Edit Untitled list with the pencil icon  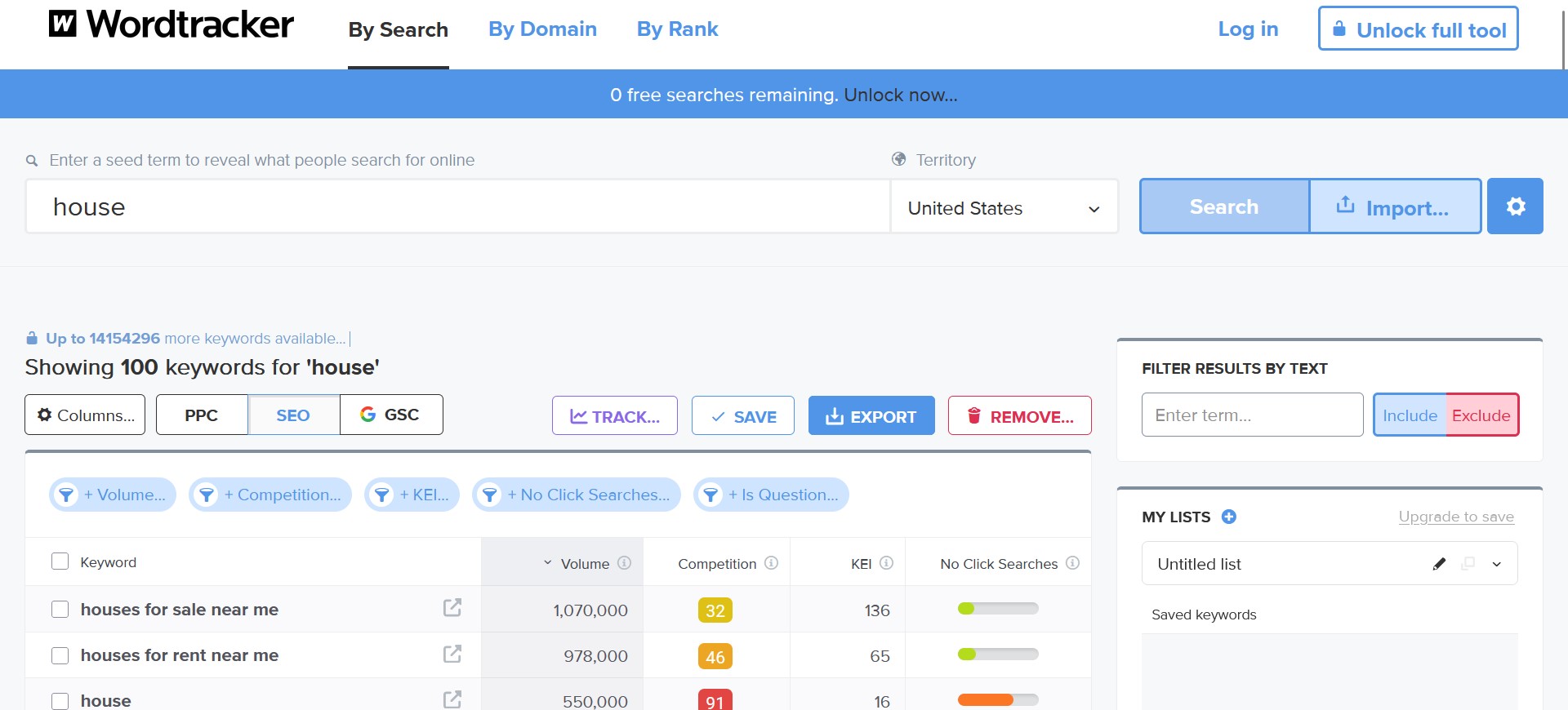coord(1439,564)
